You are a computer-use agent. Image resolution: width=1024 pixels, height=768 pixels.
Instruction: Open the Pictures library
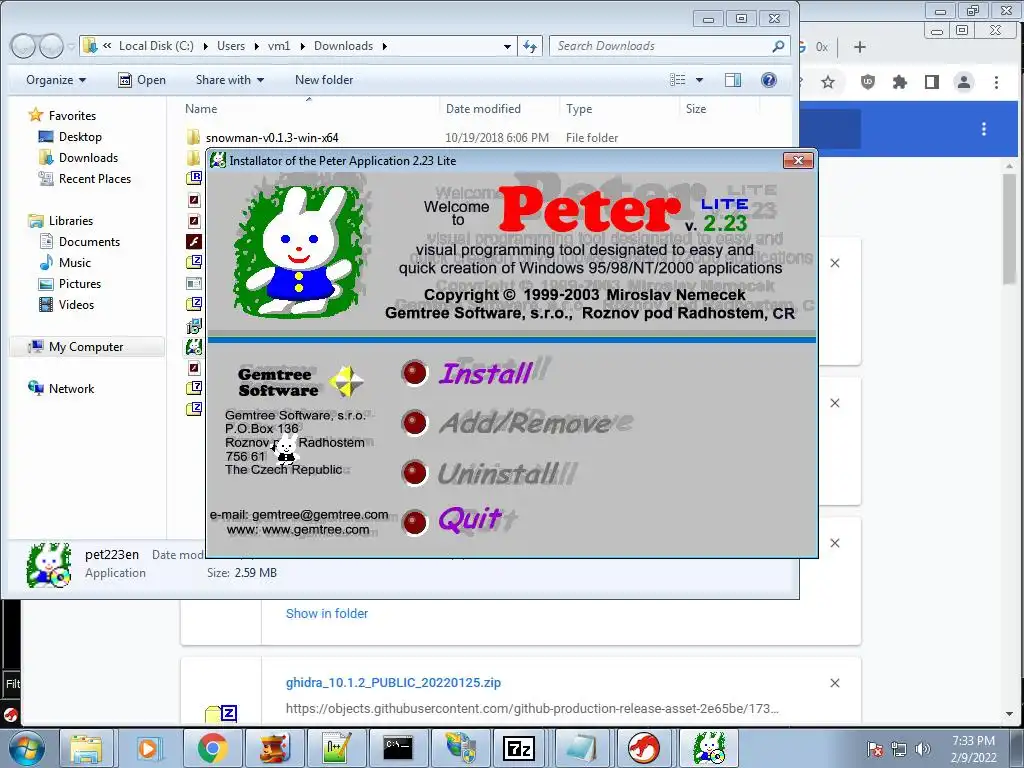coord(80,283)
